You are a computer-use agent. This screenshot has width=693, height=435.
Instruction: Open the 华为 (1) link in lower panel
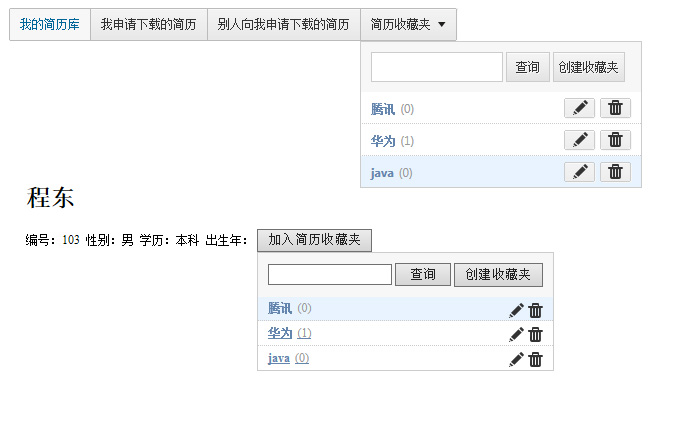[289, 333]
